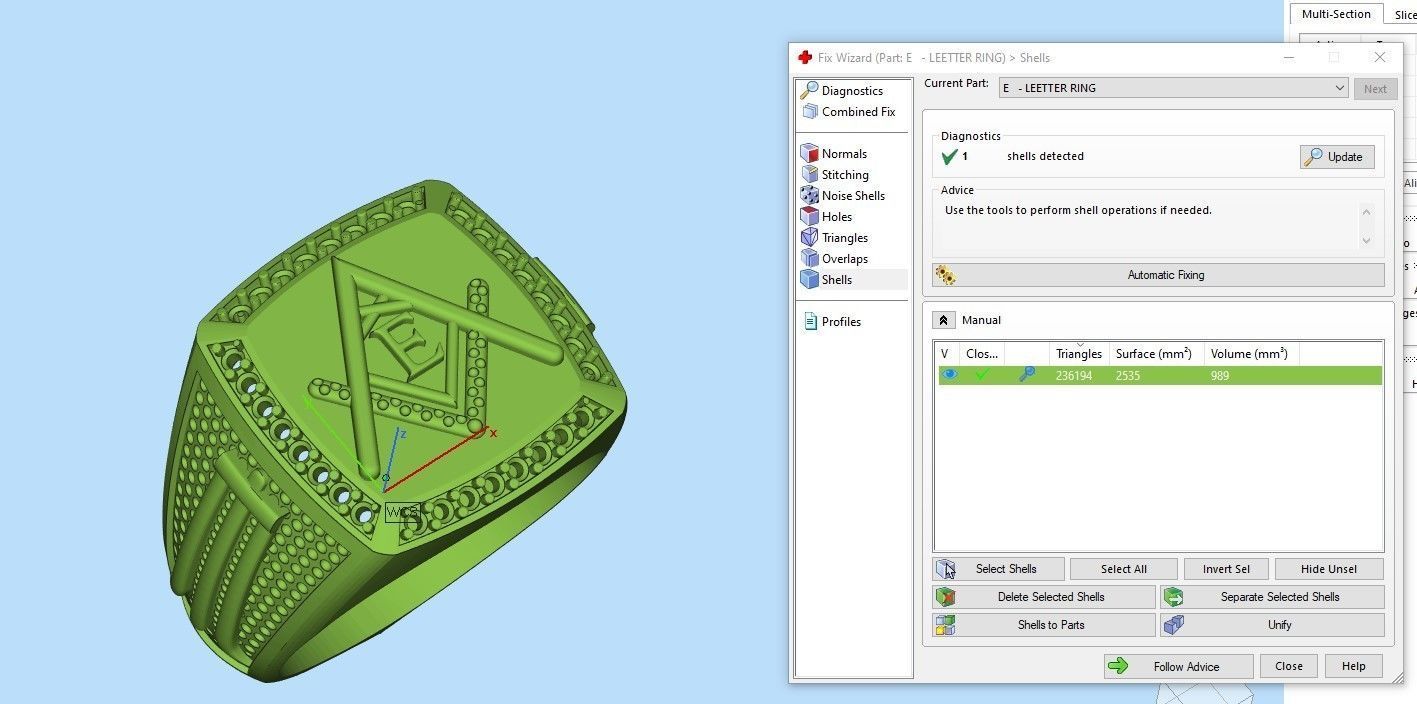Click the Fix Wizard red cross title icon
1417x704 pixels.
point(805,58)
